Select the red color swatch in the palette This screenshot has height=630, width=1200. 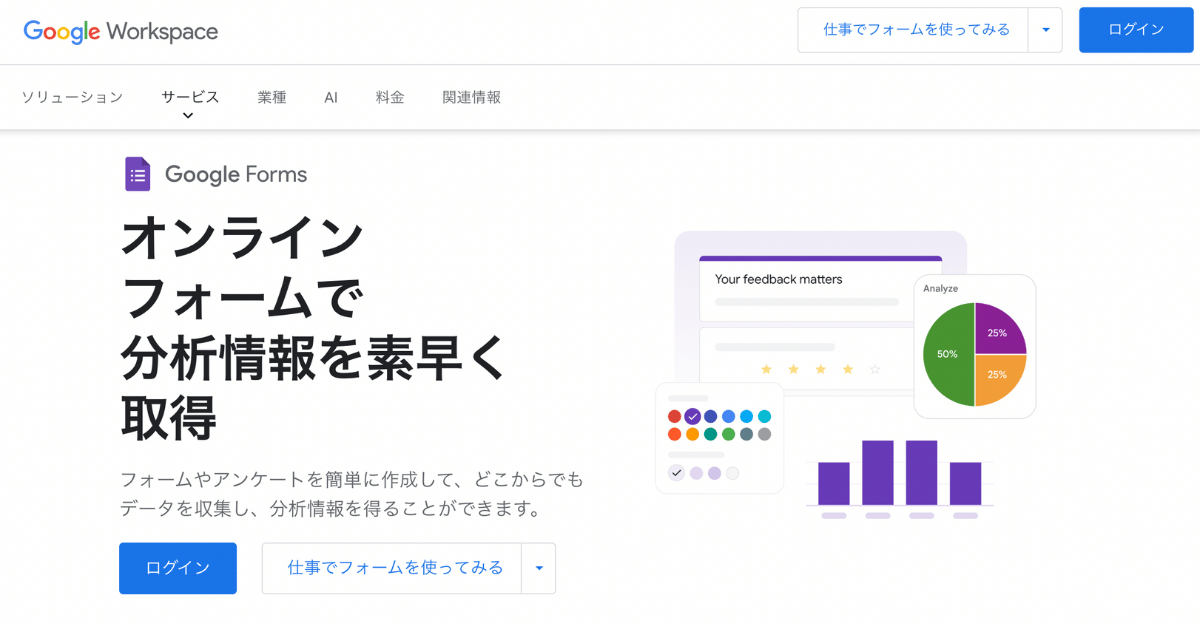[x=674, y=416]
